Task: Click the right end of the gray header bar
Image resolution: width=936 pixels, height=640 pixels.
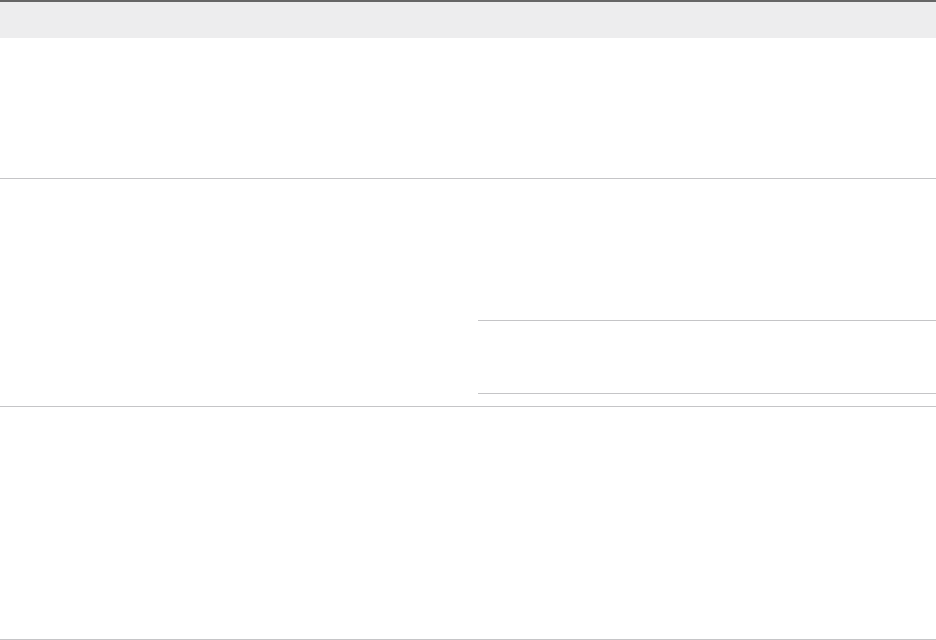Action: pyautogui.click(x=926, y=20)
